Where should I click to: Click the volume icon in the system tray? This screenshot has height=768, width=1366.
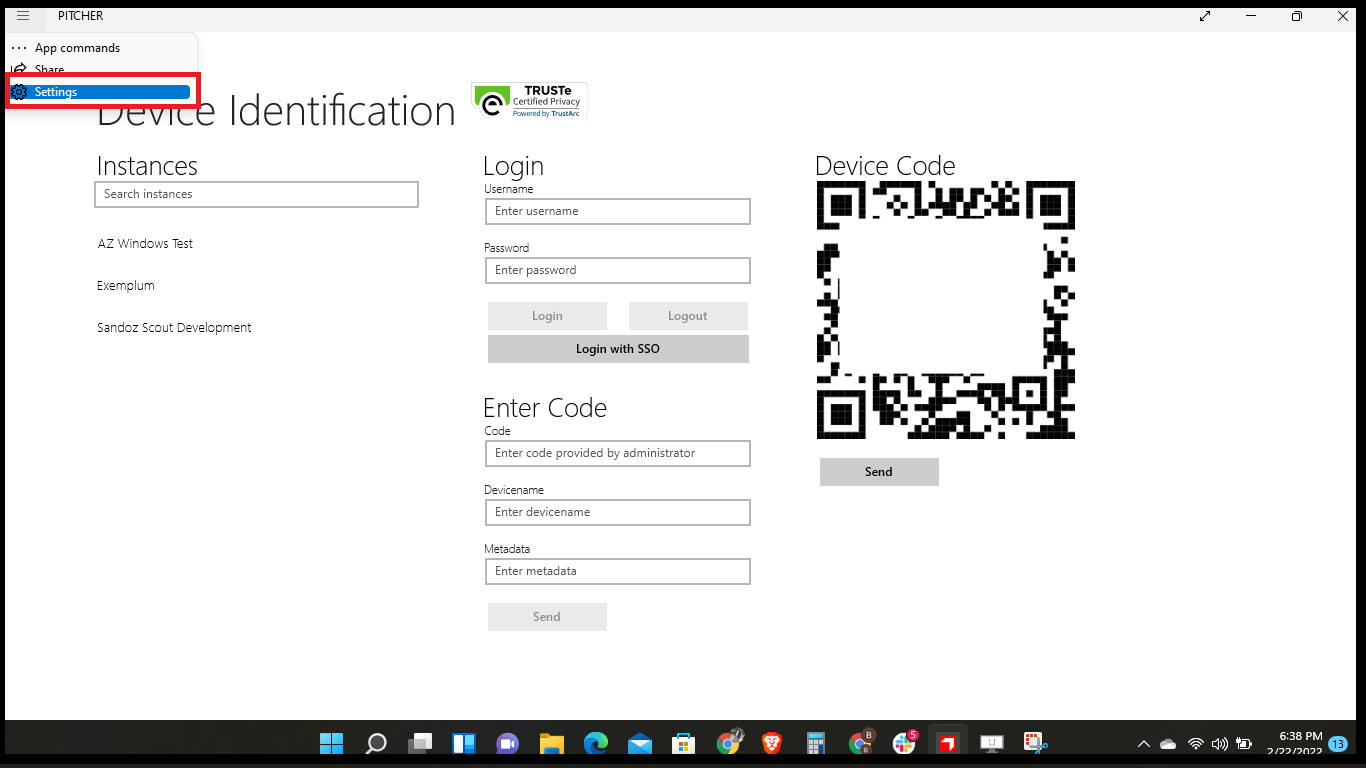pos(1219,743)
